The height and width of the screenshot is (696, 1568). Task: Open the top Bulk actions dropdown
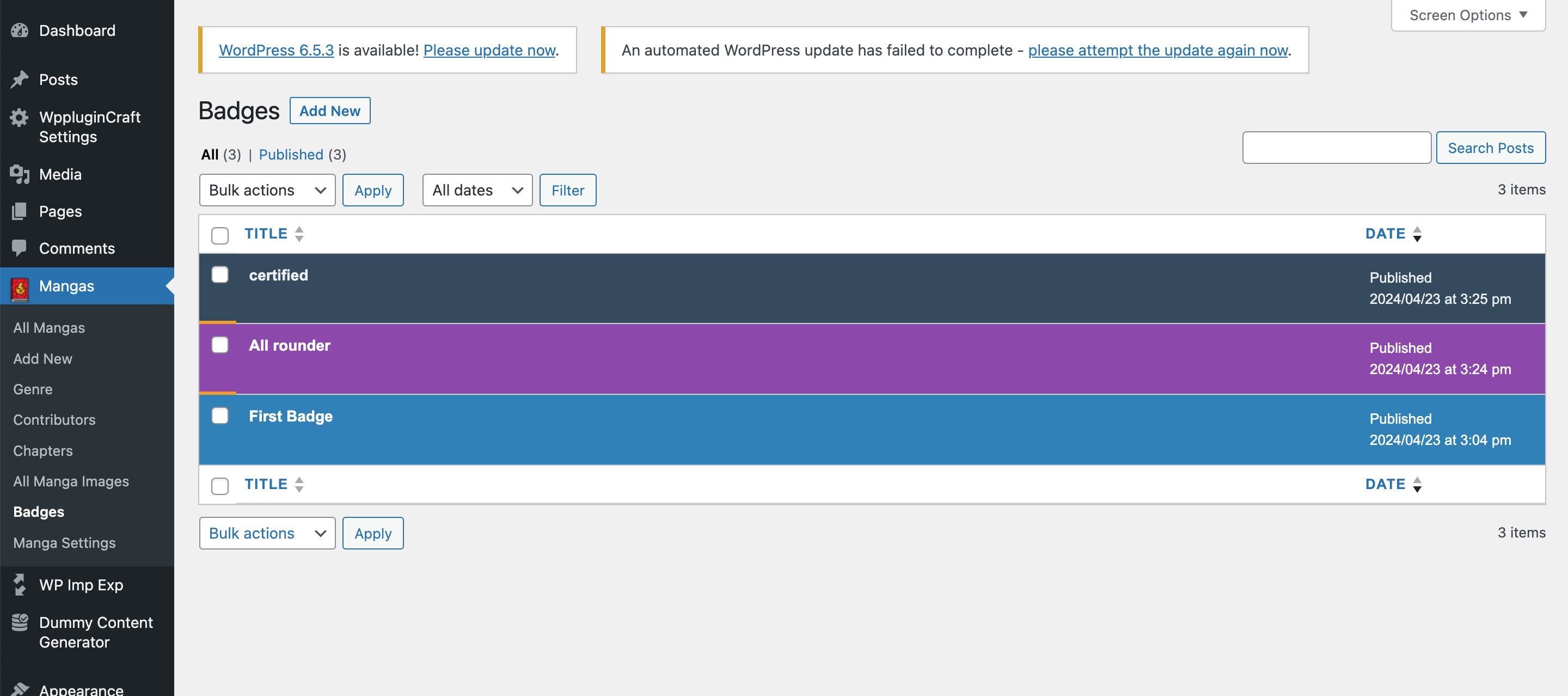pos(267,190)
